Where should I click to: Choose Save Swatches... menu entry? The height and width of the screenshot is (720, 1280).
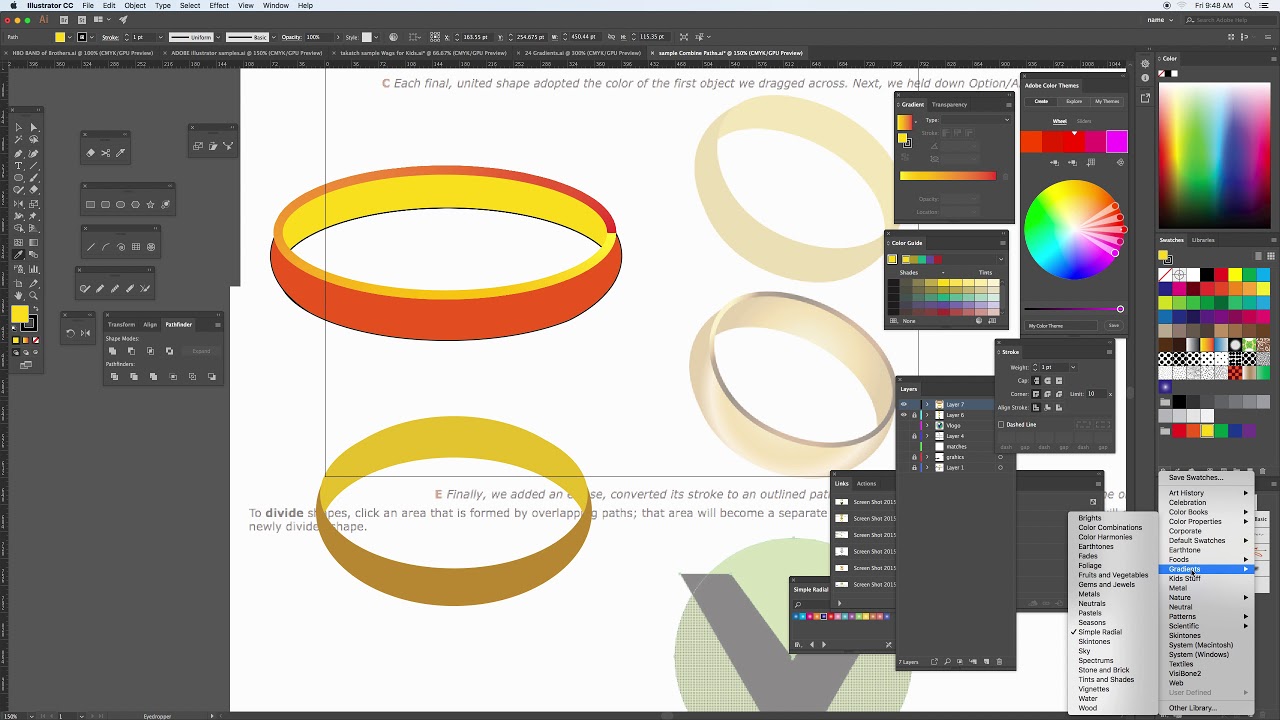point(1196,477)
